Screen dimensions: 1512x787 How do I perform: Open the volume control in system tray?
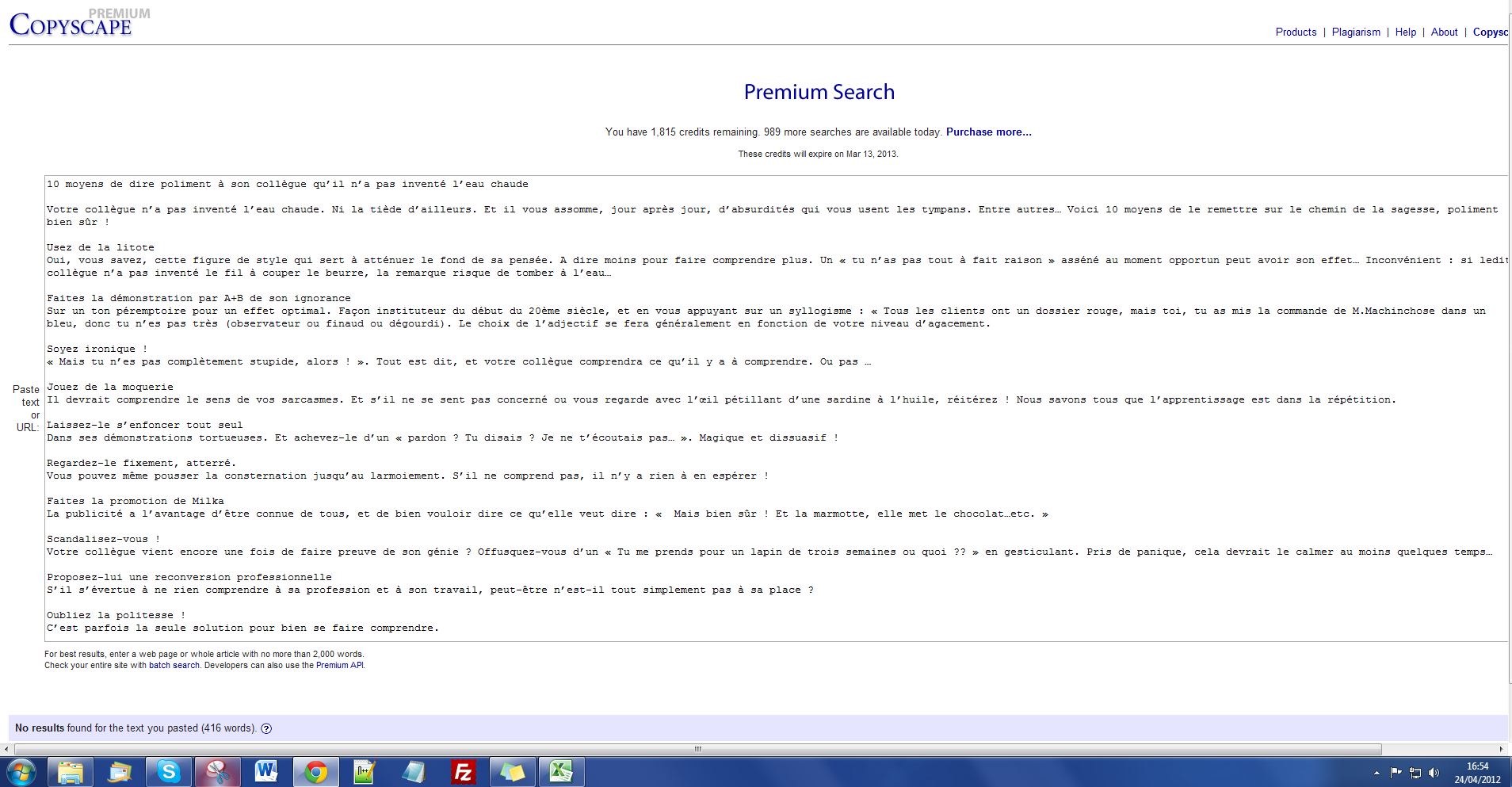click(x=1434, y=773)
